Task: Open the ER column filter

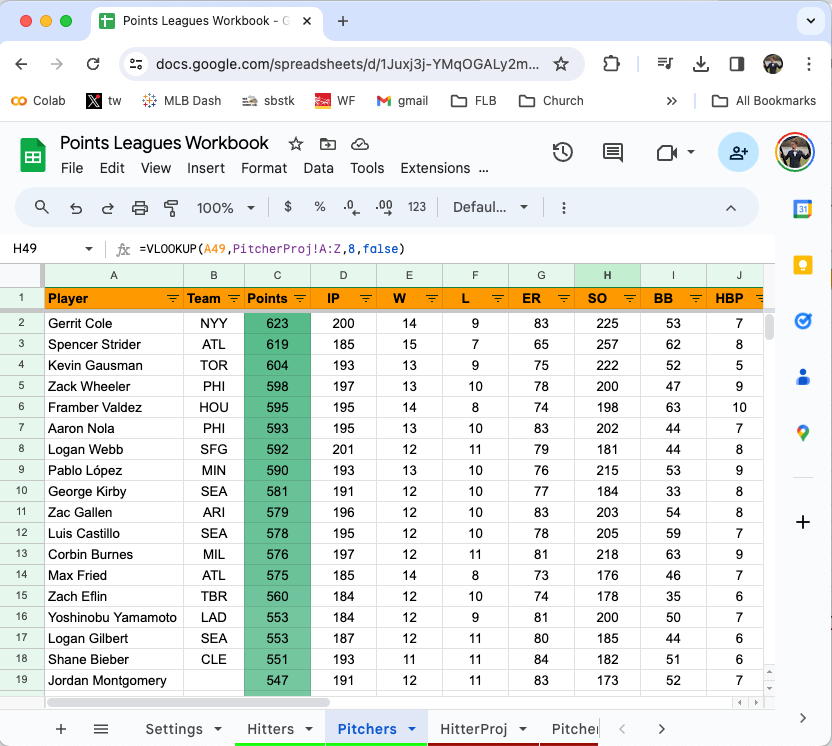Action: 564,299
